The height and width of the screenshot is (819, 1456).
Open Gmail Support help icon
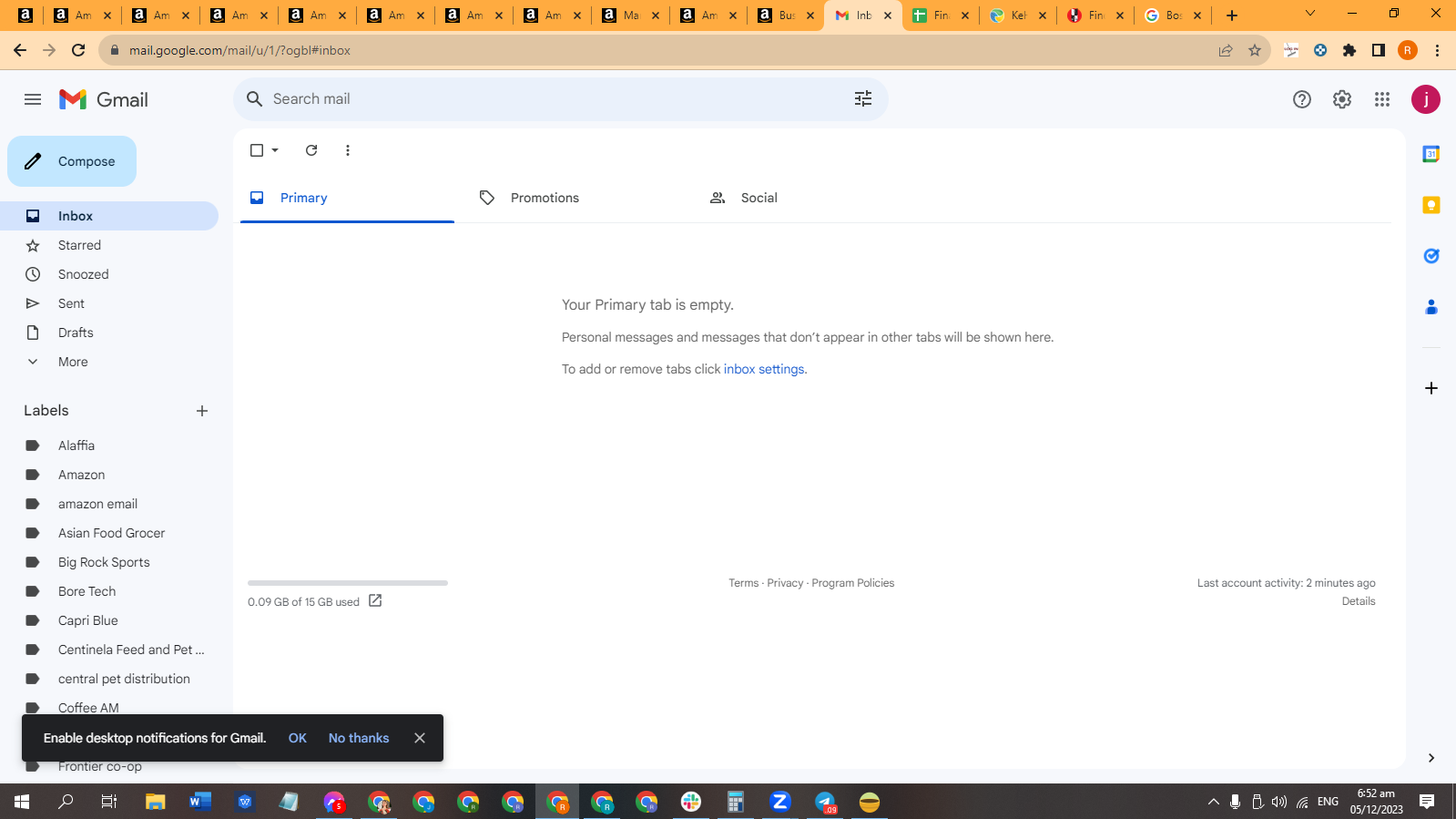pyautogui.click(x=1302, y=99)
